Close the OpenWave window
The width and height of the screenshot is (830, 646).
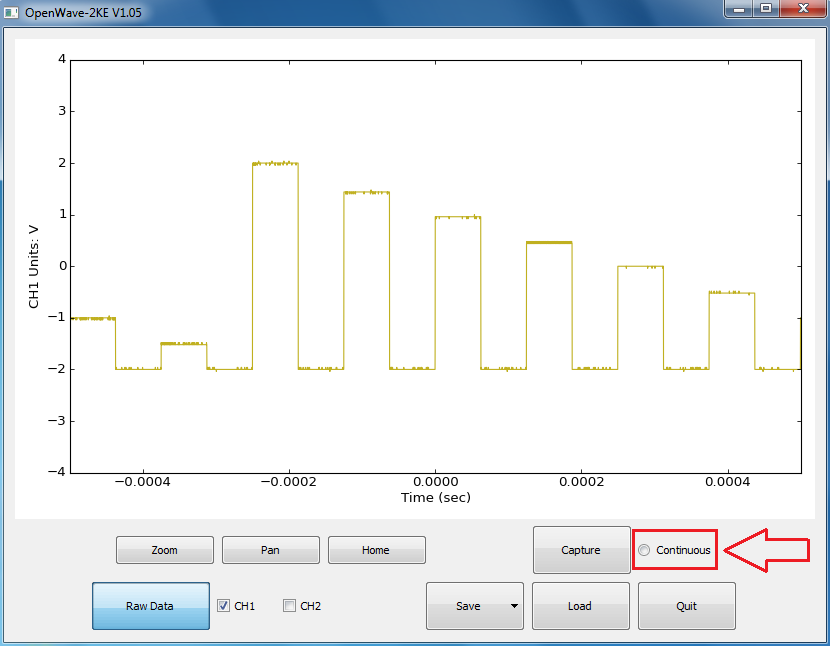pos(802,9)
